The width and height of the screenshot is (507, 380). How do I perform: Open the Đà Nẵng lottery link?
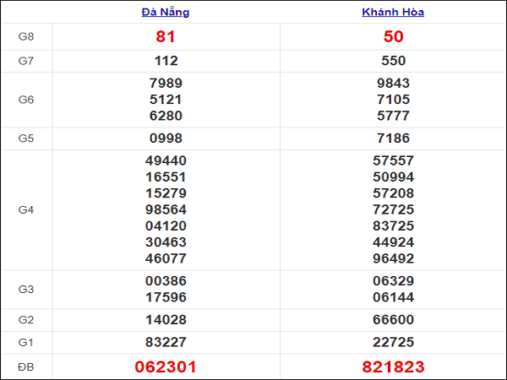pyautogui.click(x=166, y=12)
